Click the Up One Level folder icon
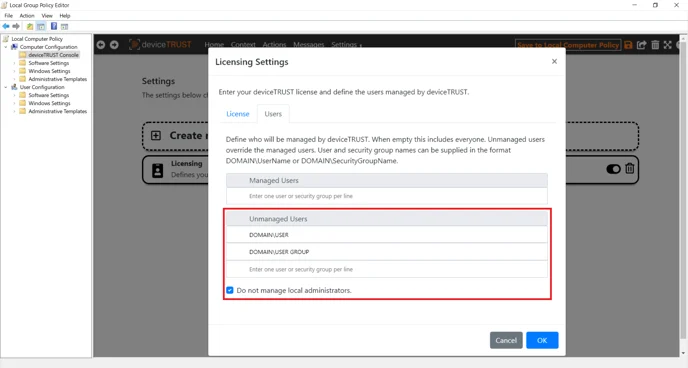The image size is (688, 368). coord(30,26)
